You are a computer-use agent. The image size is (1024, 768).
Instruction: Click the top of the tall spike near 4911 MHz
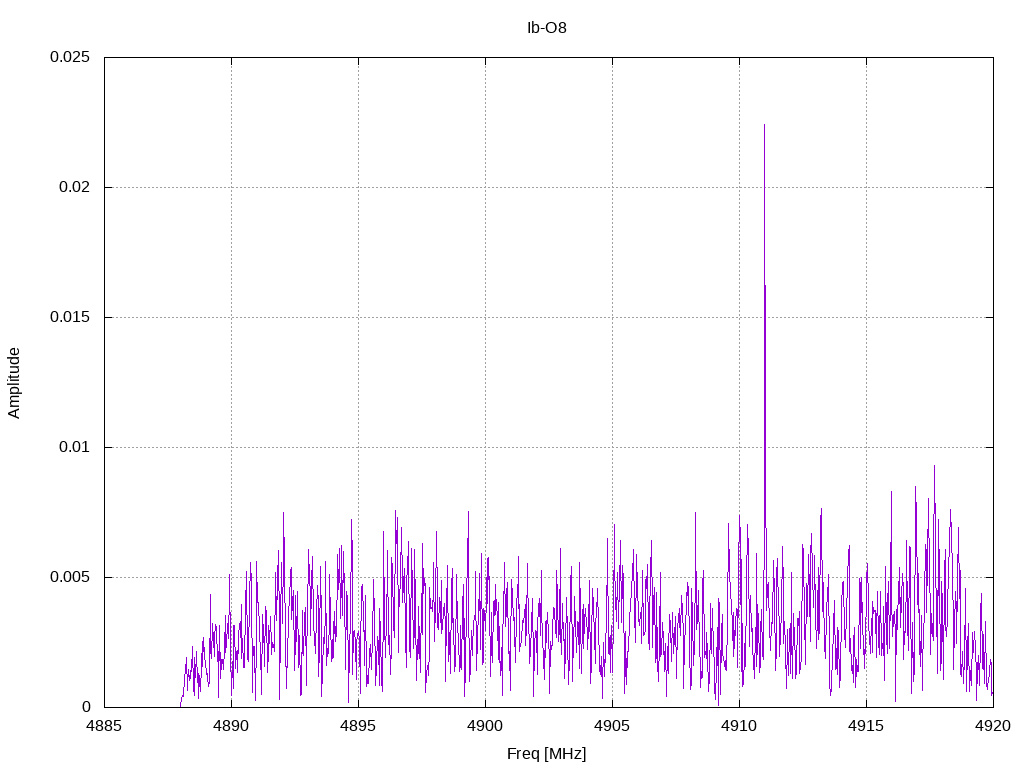[x=764, y=125]
